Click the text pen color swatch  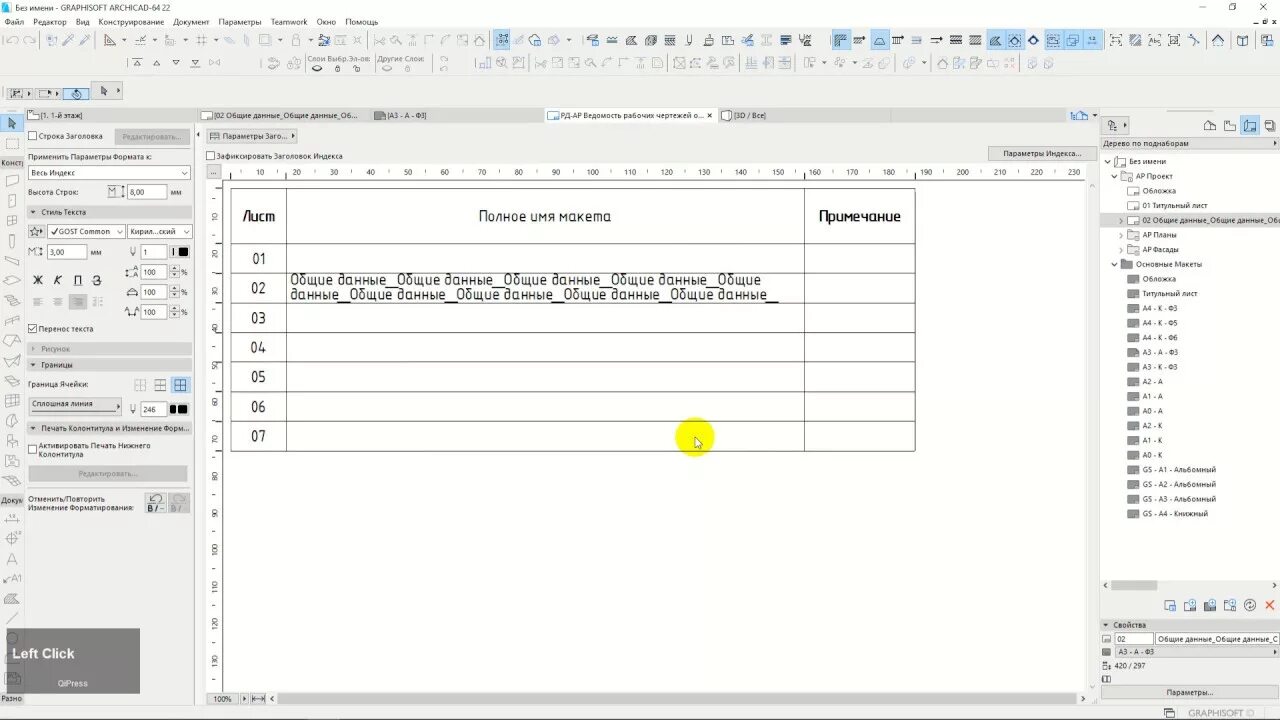[x=179, y=252]
